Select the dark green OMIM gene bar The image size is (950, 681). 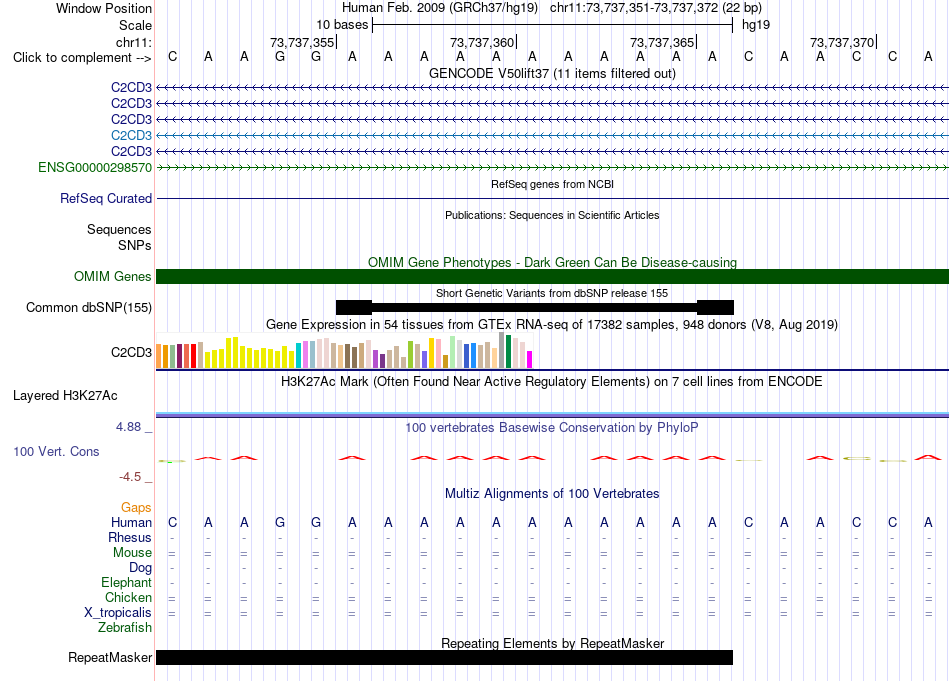point(552,276)
